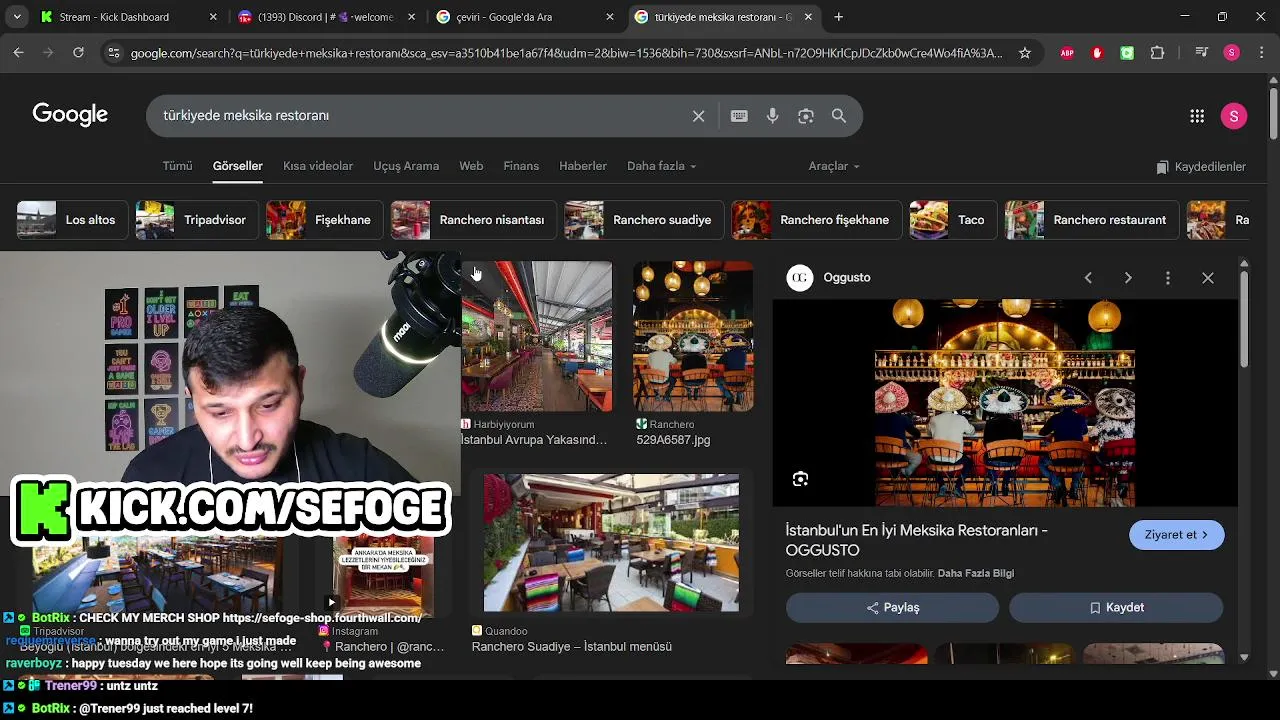Screen dimensions: 1280x720
Task: Open Google Lens image search
Action: coord(806,116)
